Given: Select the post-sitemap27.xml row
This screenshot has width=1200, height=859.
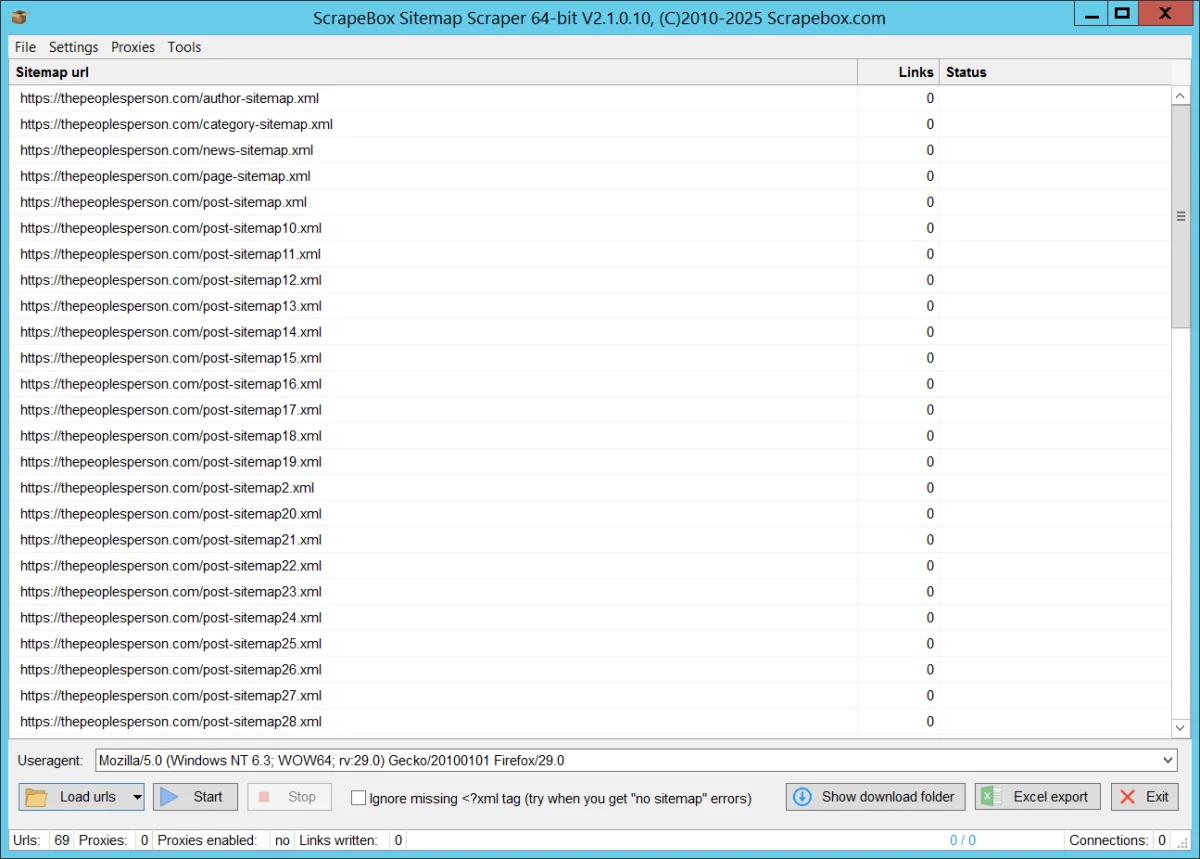Looking at the screenshot, I should (590, 696).
